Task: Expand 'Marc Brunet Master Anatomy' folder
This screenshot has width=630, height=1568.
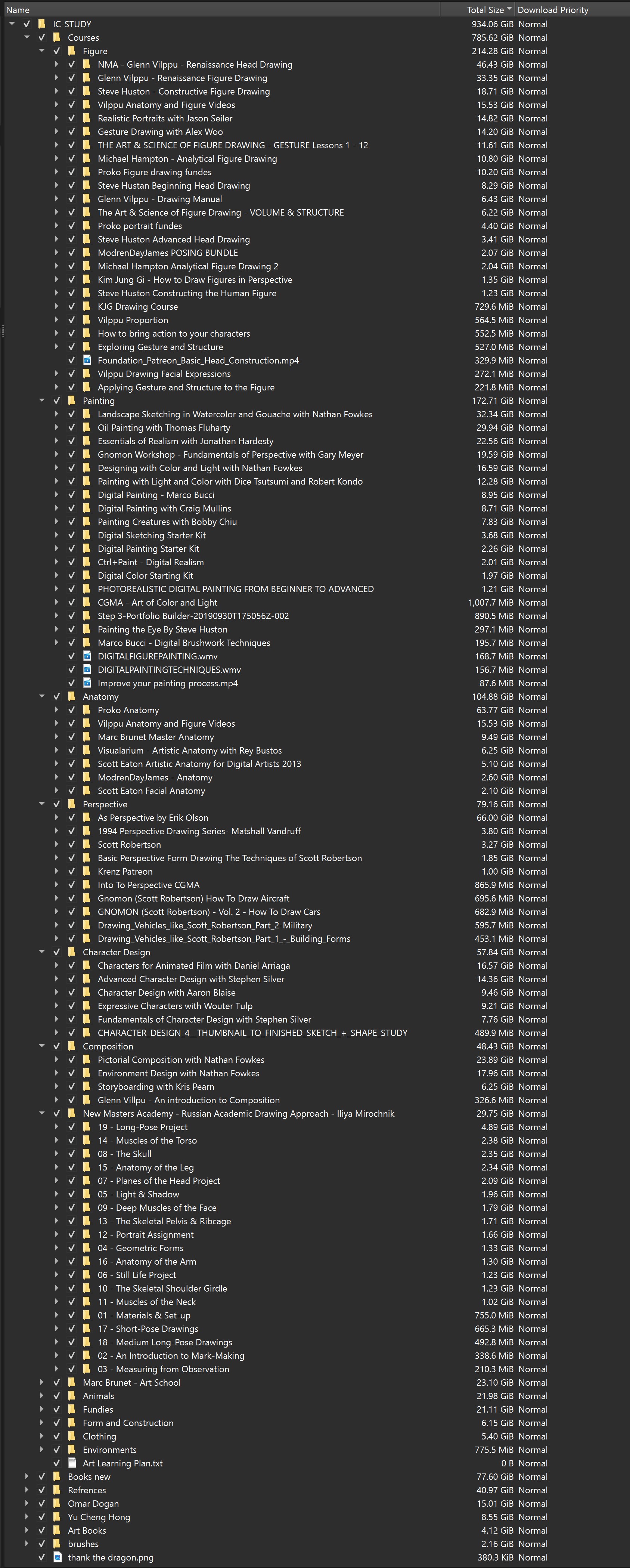Action: tap(57, 736)
